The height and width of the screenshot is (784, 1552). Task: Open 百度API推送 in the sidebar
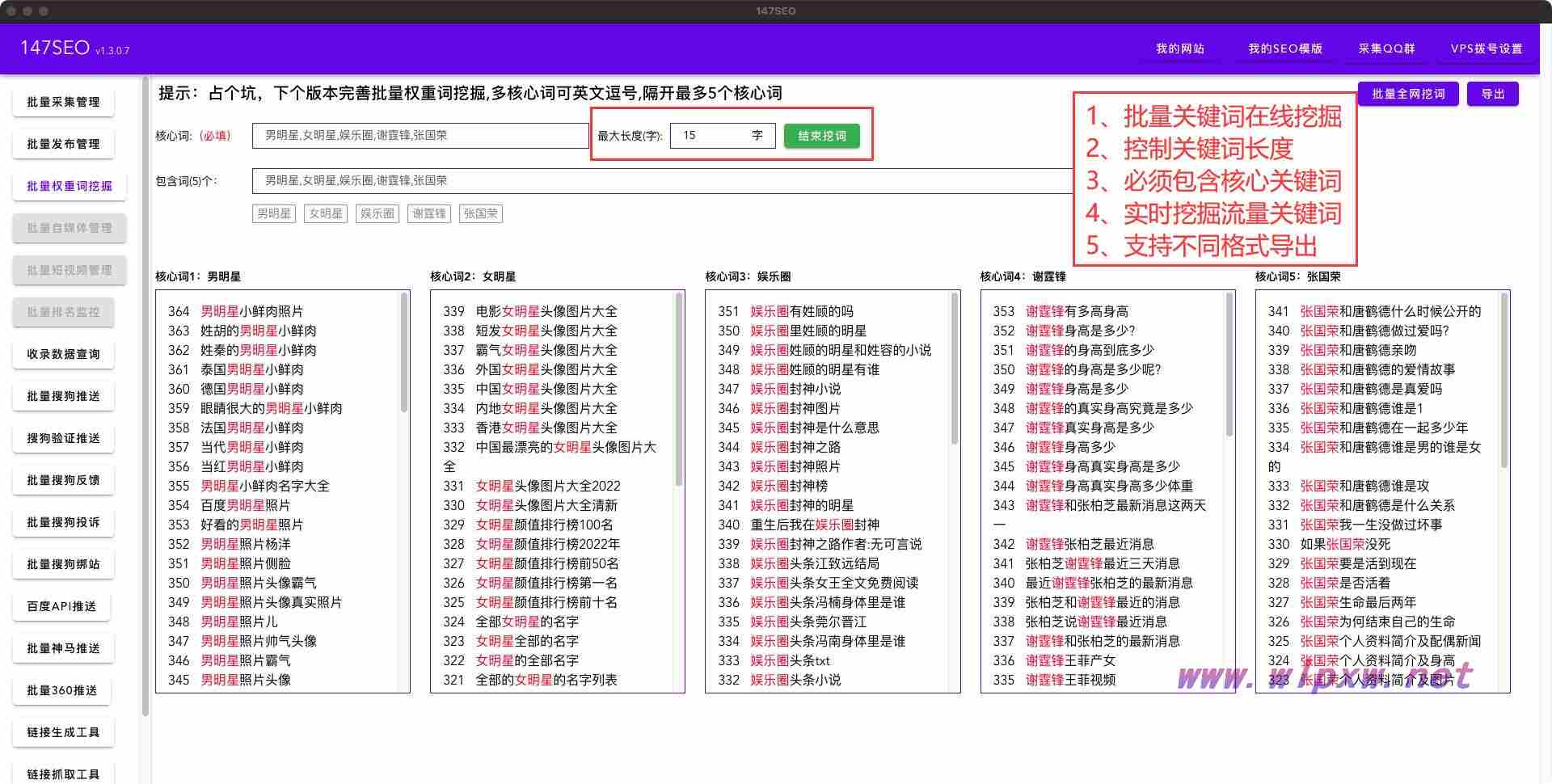pyautogui.click(x=61, y=606)
